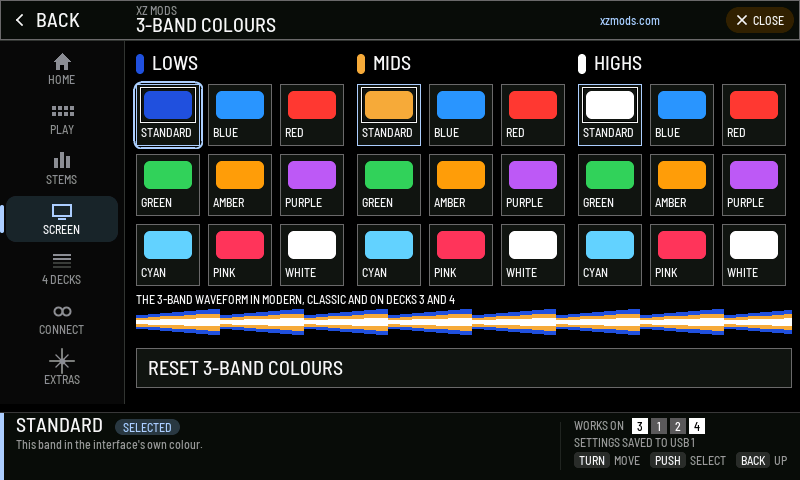Screen dimensions: 800x480
Task: Set Mids band to Blue
Action: (x=461, y=115)
